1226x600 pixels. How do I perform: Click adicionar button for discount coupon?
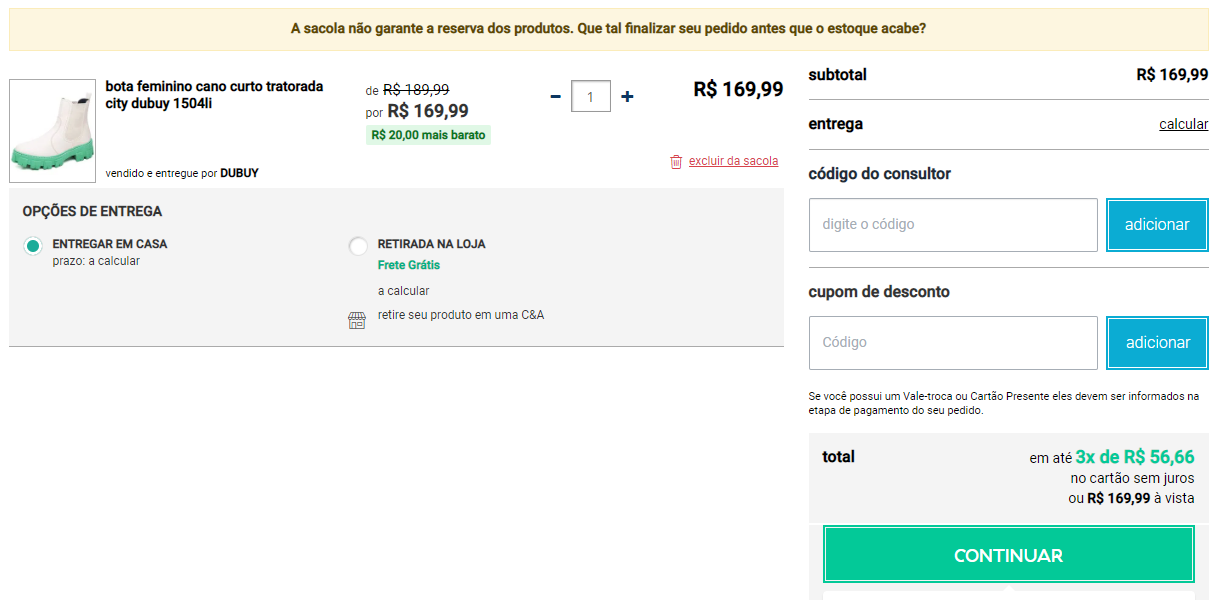[x=1157, y=343]
